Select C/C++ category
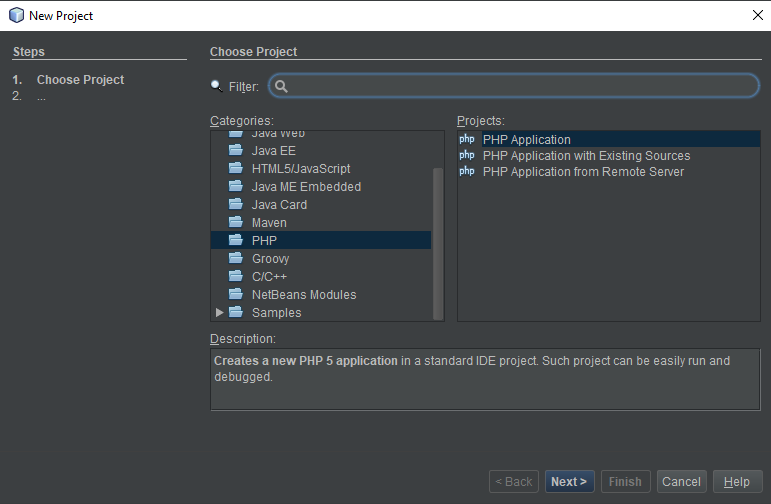The image size is (771, 504). pos(269,276)
